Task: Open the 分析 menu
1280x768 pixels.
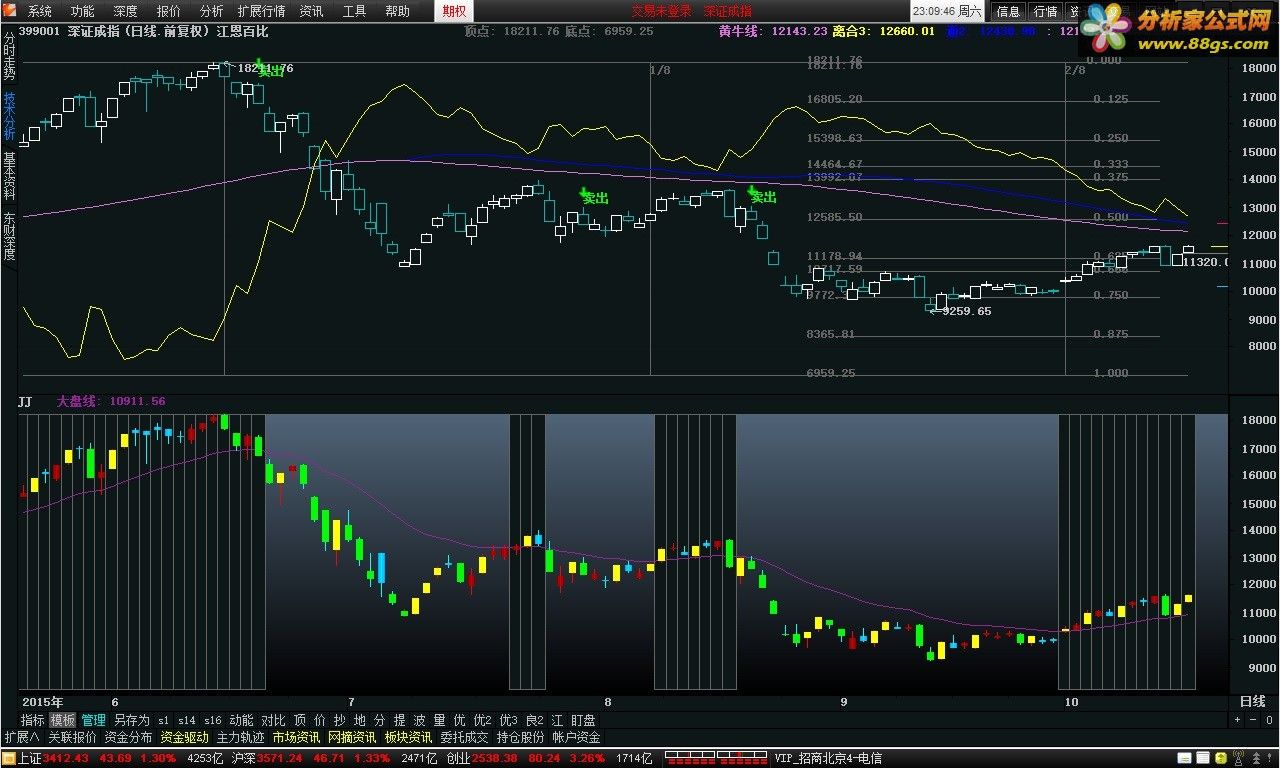Action: (x=211, y=11)
